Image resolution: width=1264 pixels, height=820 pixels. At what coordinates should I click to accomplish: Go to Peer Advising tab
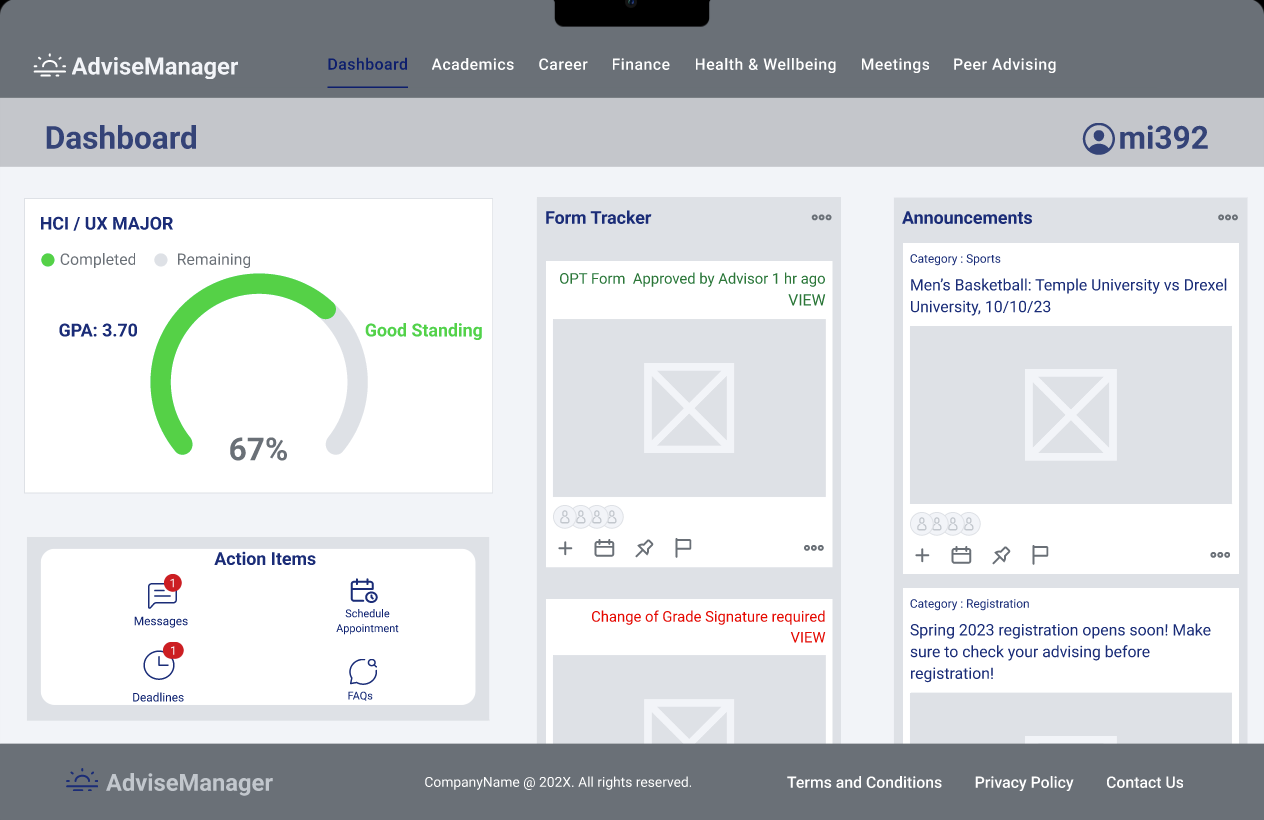(x=1004, y=65)
